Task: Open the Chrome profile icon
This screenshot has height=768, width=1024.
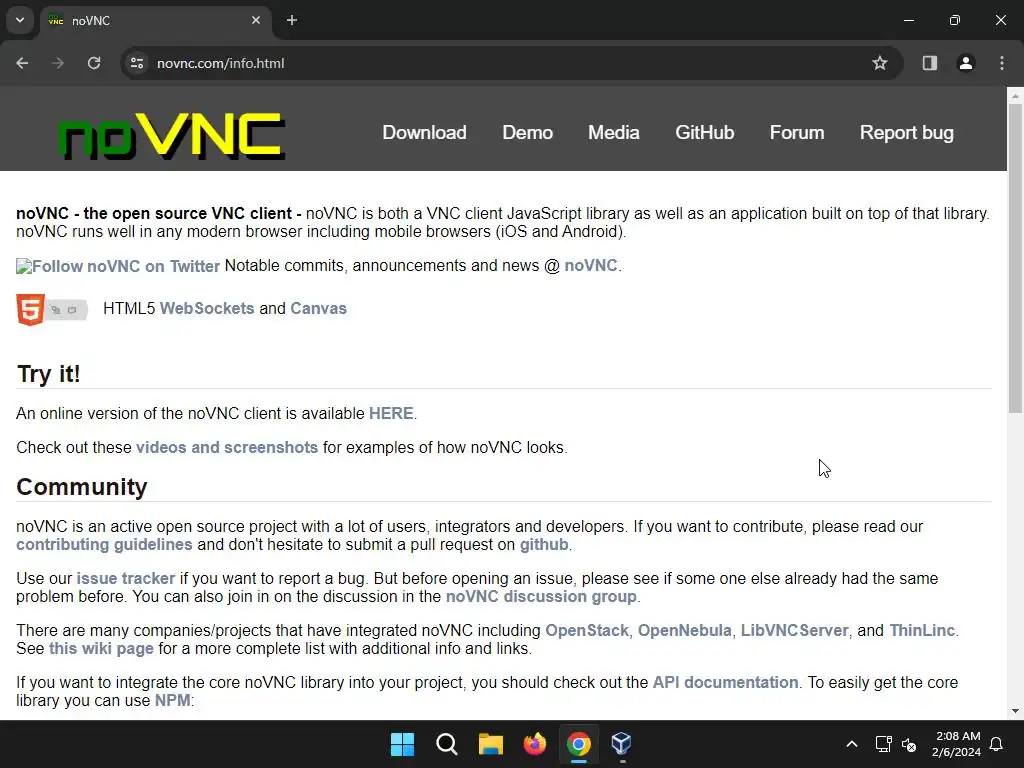Action: click(966, 63)
